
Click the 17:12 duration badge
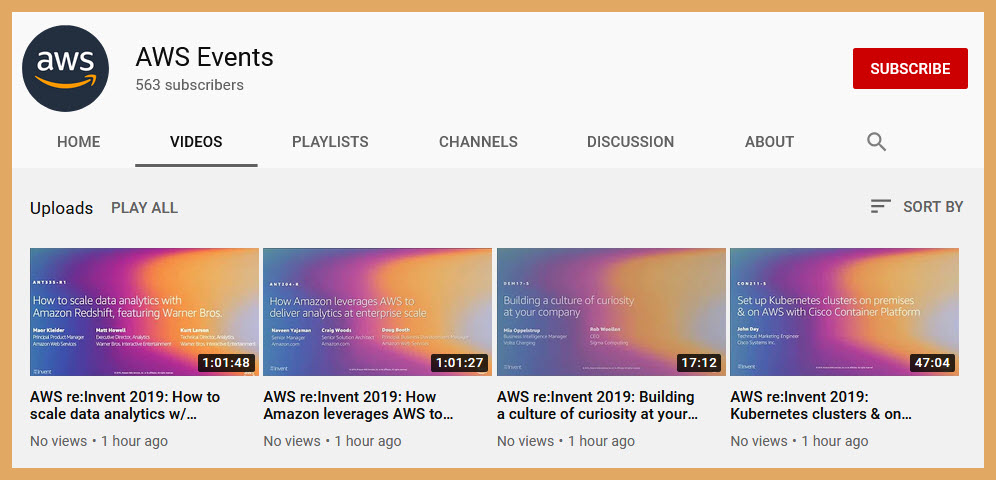[x=699, y=363]
